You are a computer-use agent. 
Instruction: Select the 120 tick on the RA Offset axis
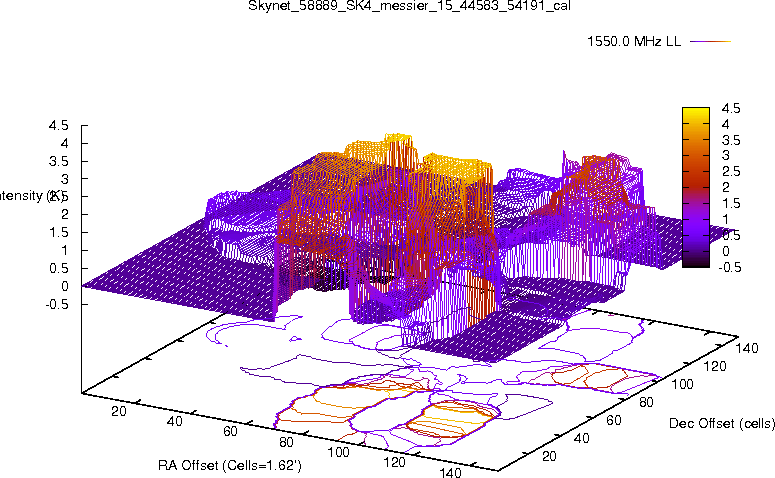[394, 462]
